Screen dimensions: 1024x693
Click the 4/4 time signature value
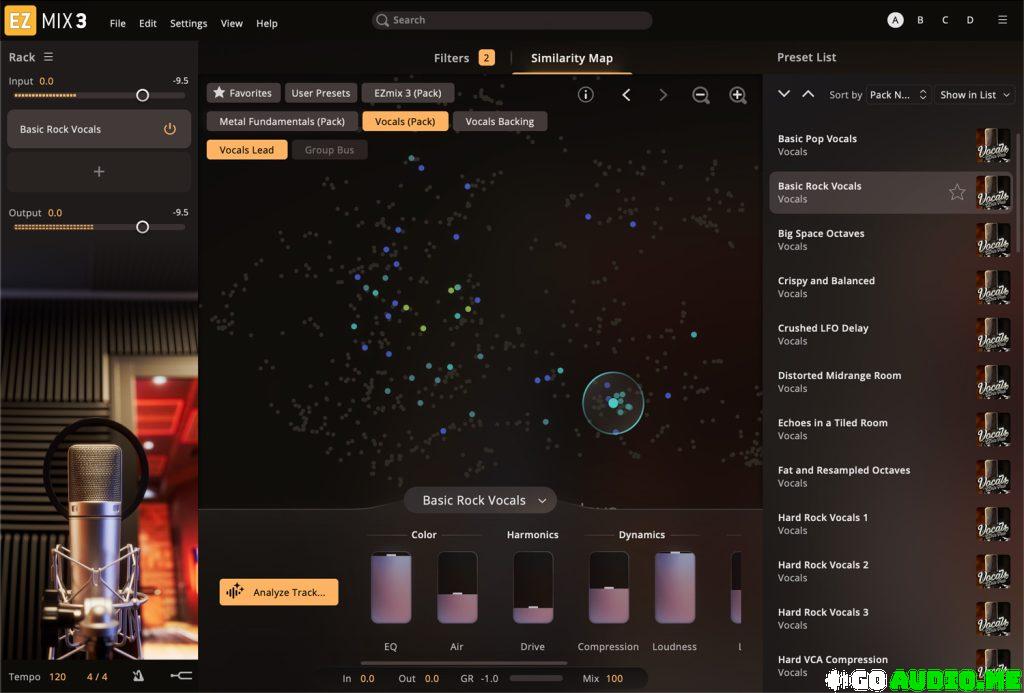97,677
